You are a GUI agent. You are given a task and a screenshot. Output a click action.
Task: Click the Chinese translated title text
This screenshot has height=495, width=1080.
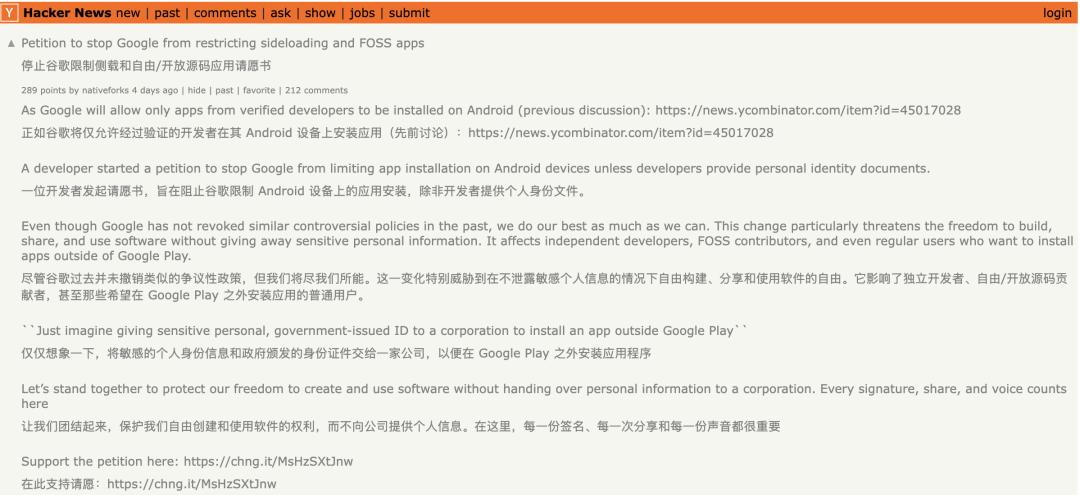146,65
